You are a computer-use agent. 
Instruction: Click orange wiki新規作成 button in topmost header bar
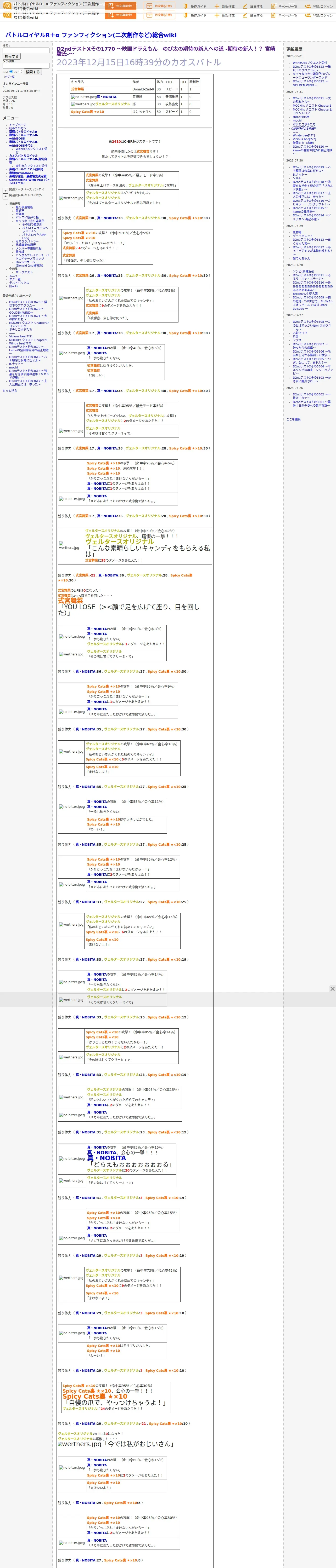click(120, 6)
